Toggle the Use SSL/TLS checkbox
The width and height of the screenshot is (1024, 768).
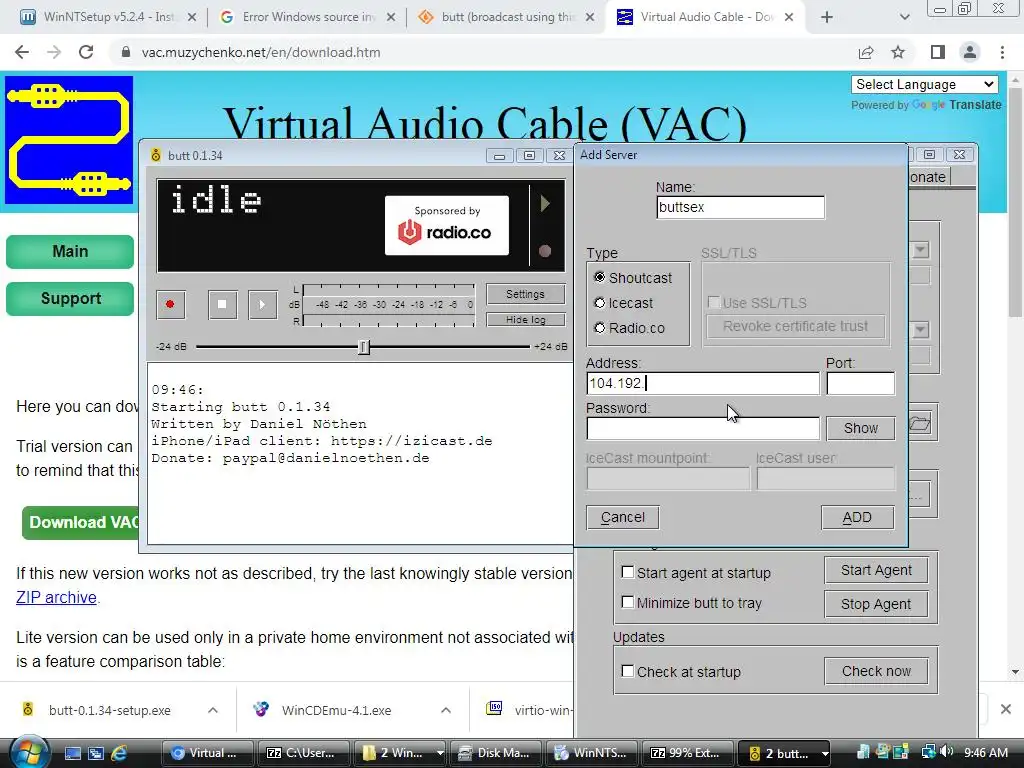(x=714, y=302)
